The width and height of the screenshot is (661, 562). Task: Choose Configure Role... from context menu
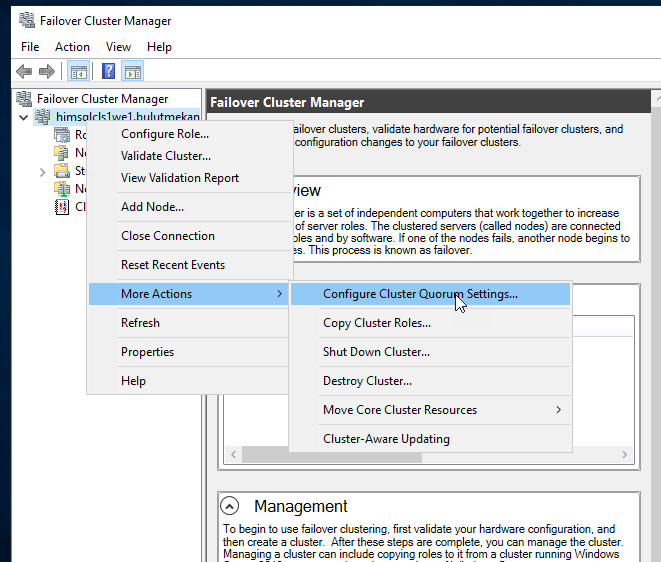coord(188,134)
